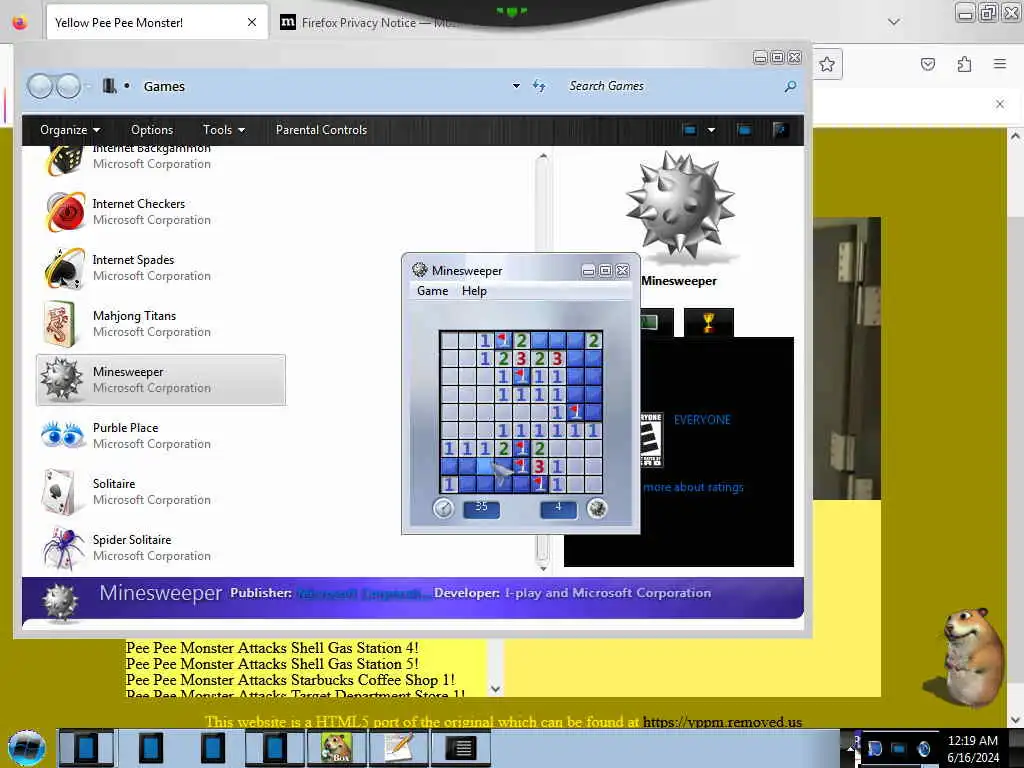Change view using the views toolbar icon

(x=689, y=130)
